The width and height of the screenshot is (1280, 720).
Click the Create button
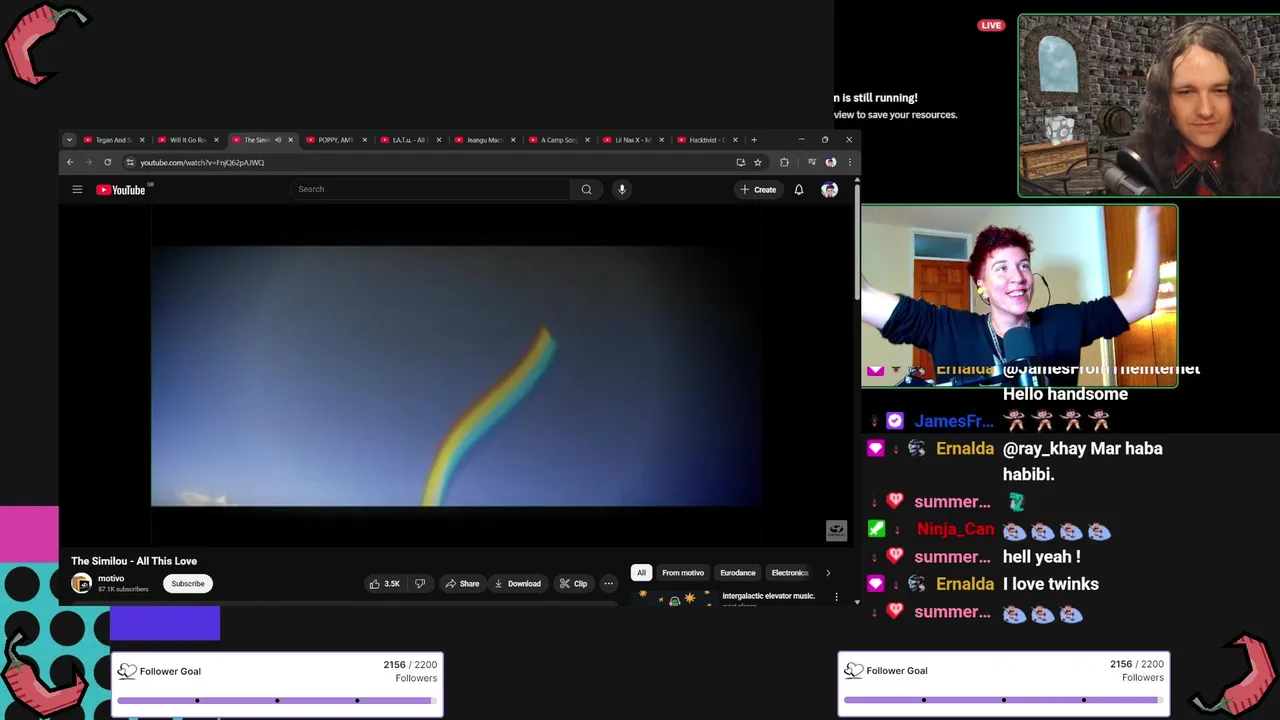point(757,189)
